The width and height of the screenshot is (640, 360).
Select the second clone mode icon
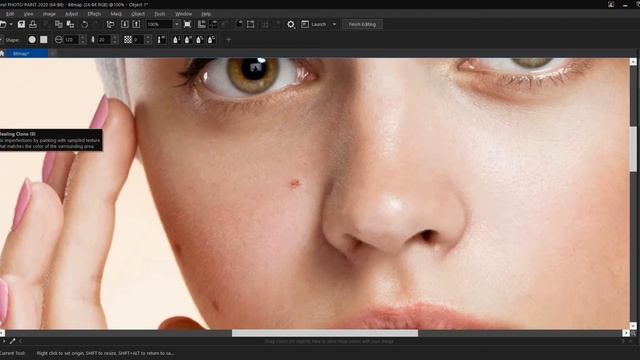(188, 40)
